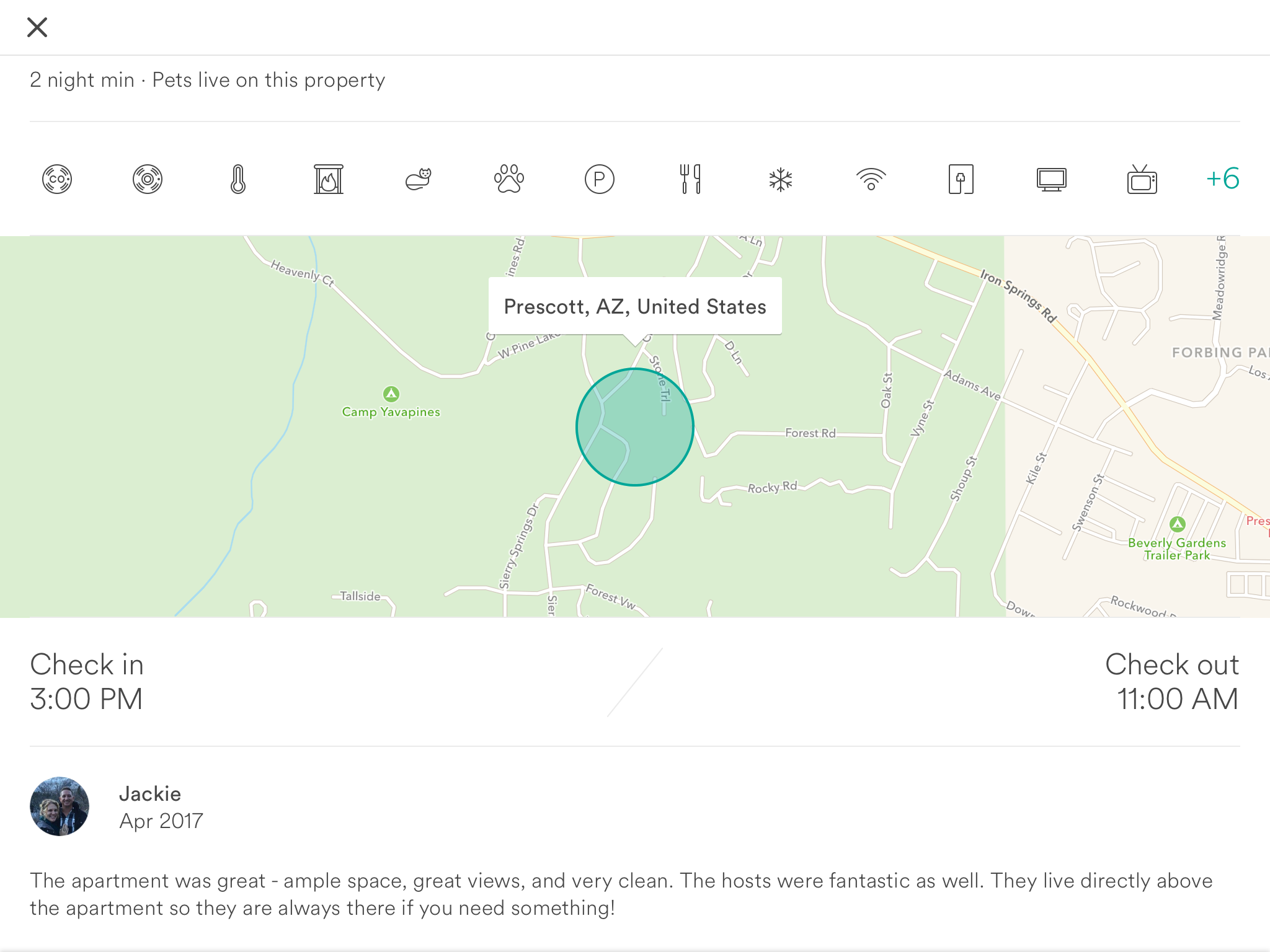This screenshot has height=952, width=1270.
Task: Tap the kitchen fork and knife icon
Action: tap(690, 180)
